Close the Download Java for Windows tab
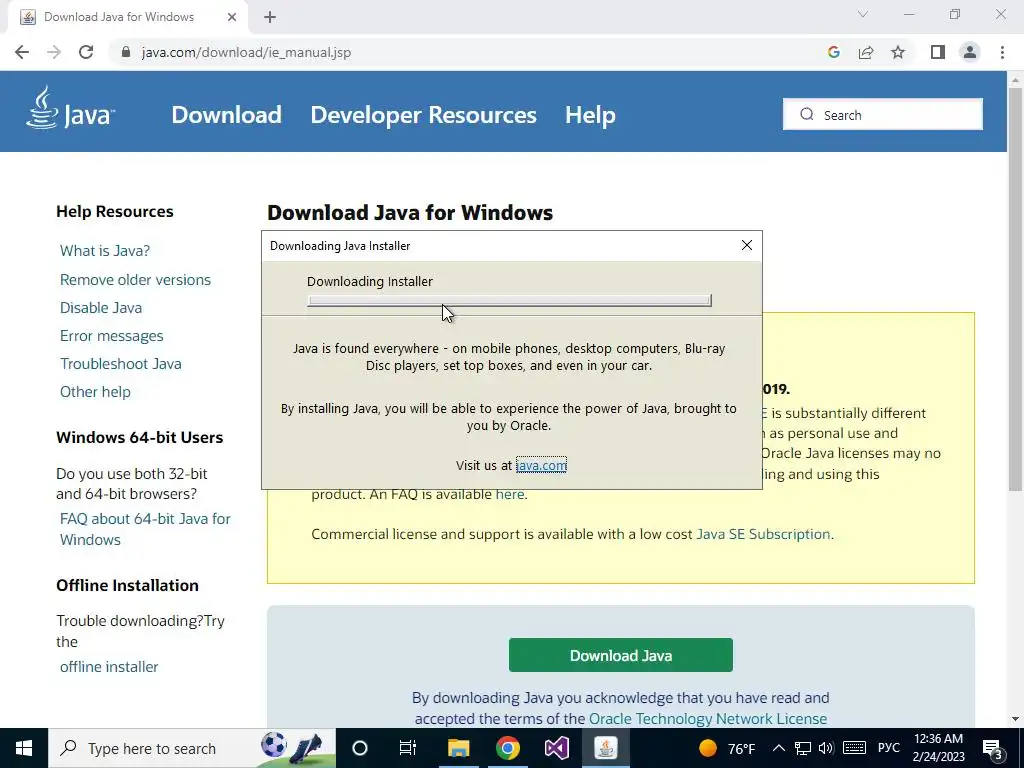Screen dimensions: 1024x768 coord(232,18)
